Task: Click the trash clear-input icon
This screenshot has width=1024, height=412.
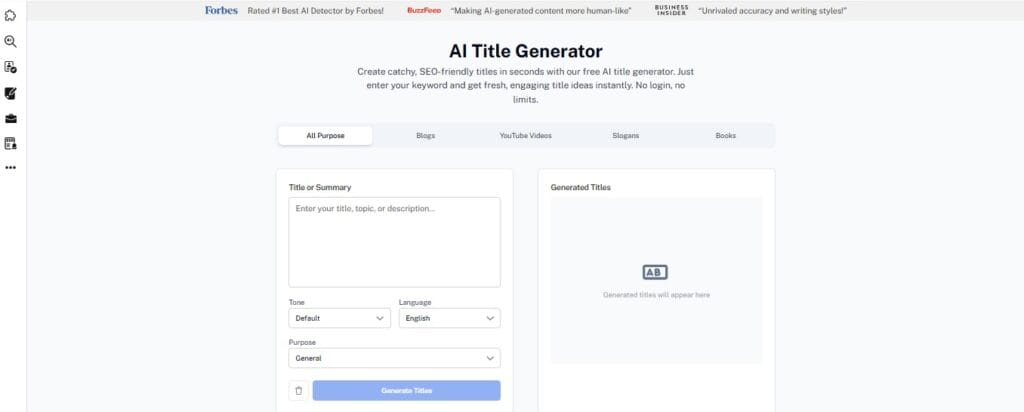Action: point(298,391)
